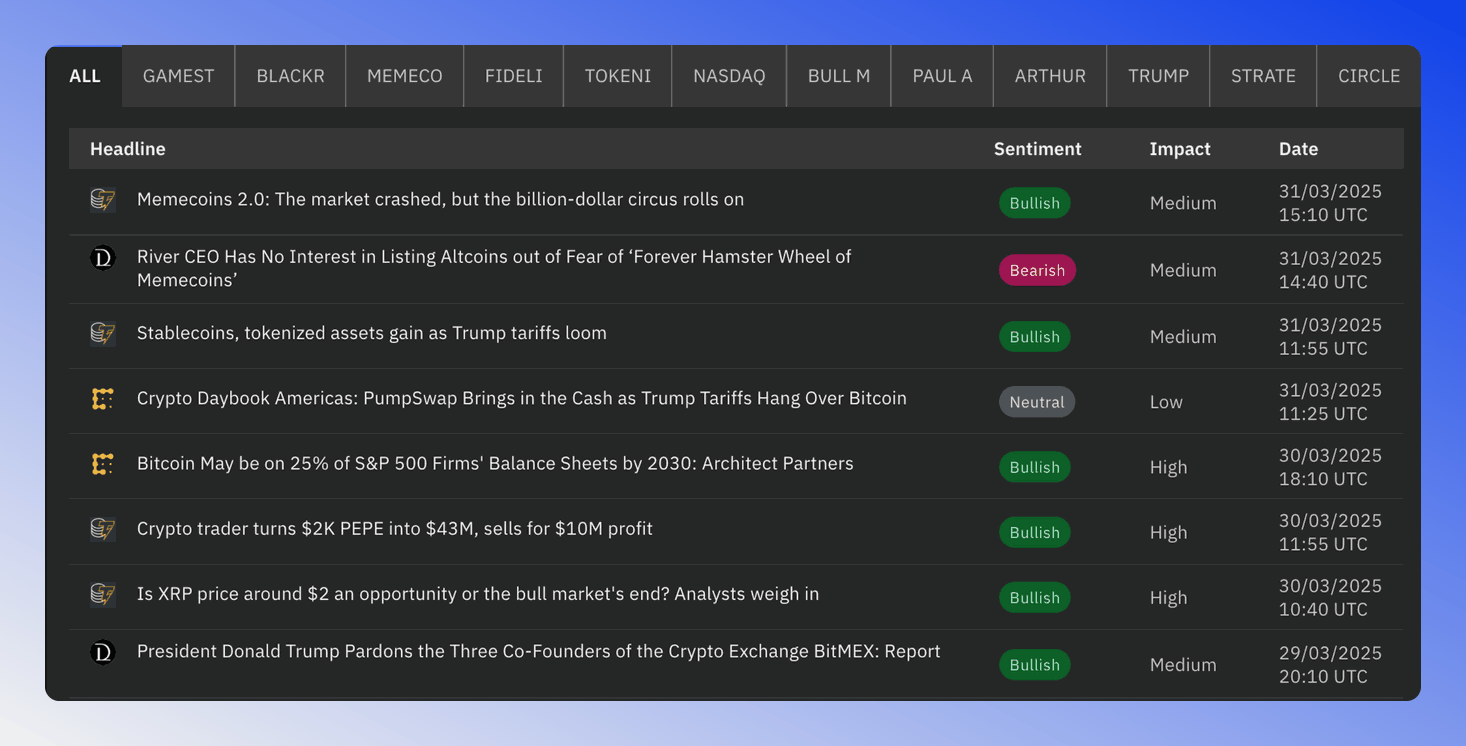Click the Bearish badge on River CEO row

[x=1037, y=270]
